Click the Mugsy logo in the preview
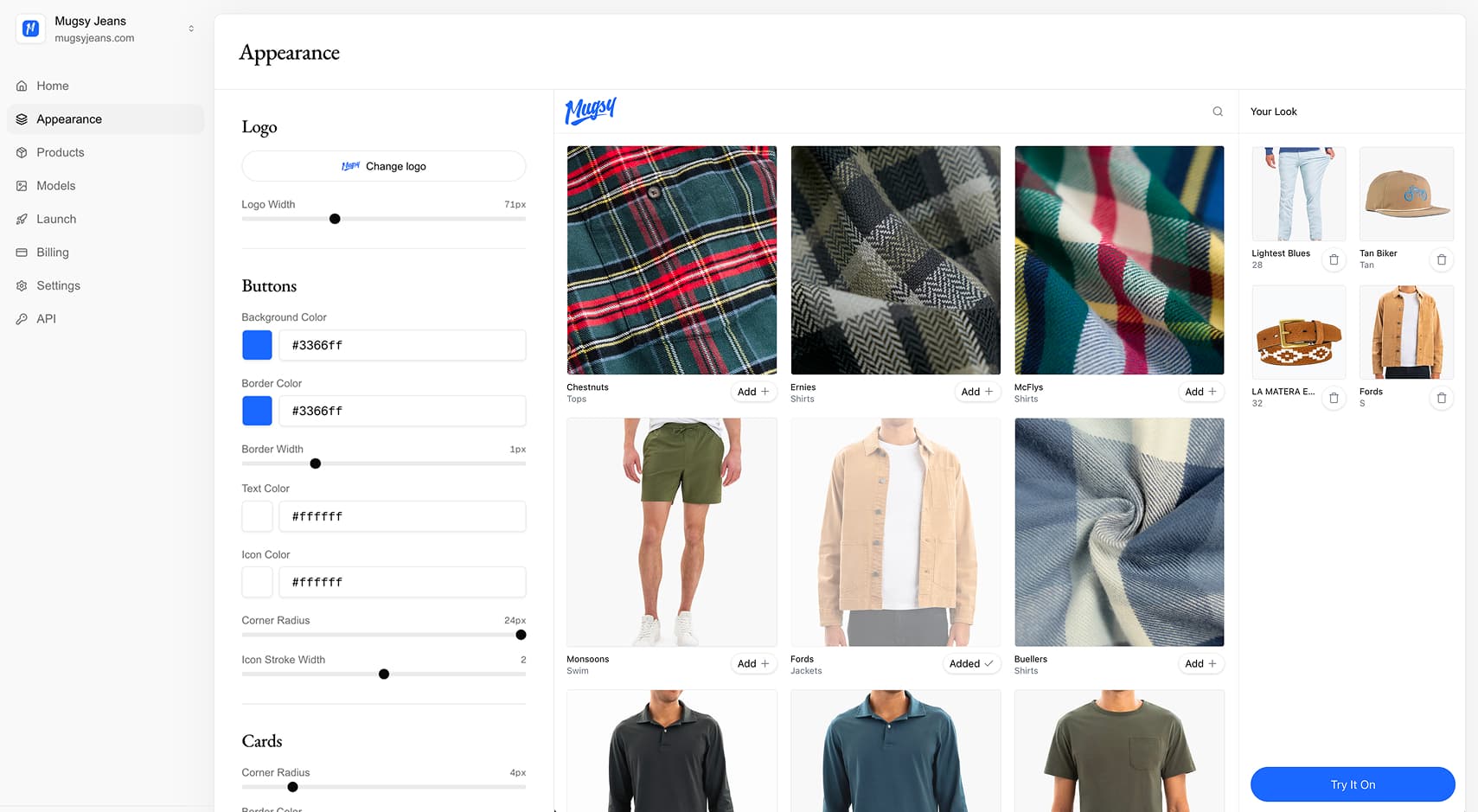Viewport: 1478px width, 812px height. click(591, 111)
